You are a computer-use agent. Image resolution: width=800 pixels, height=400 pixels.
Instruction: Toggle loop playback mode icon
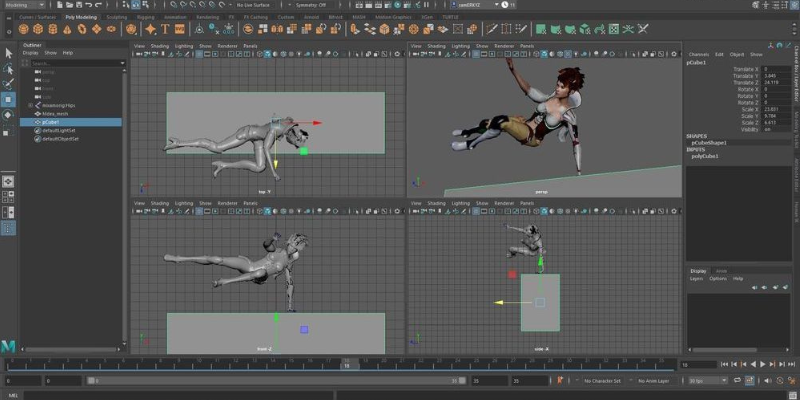pos(738,381)
